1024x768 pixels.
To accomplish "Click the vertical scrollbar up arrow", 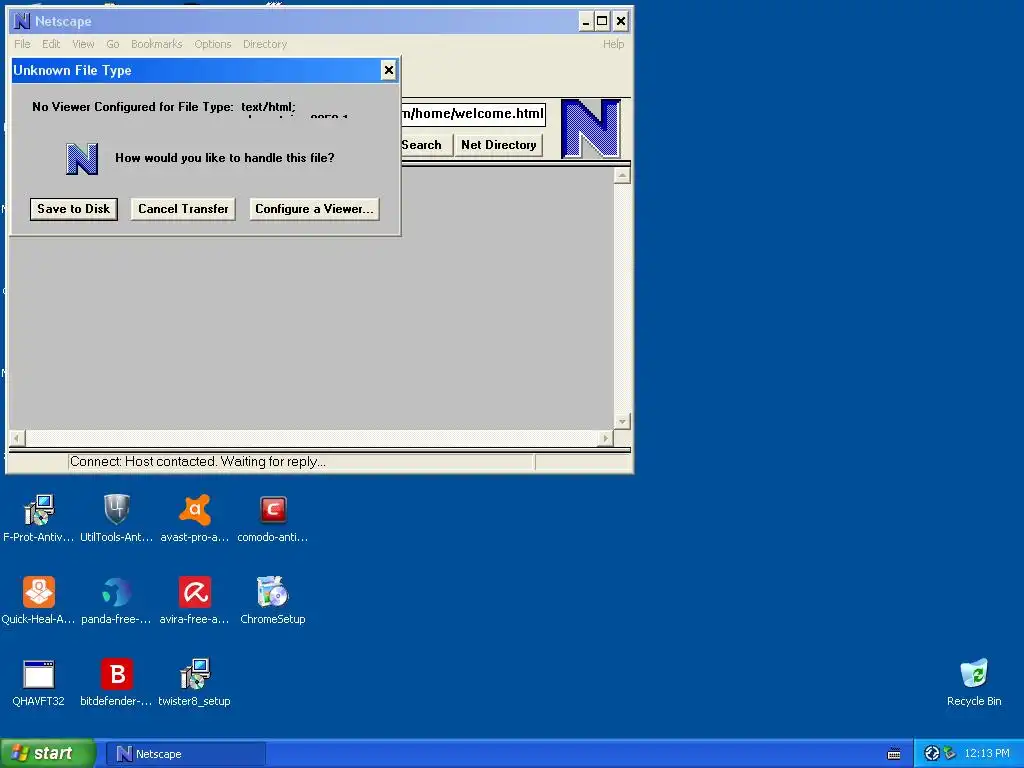I will coord(622,175).
